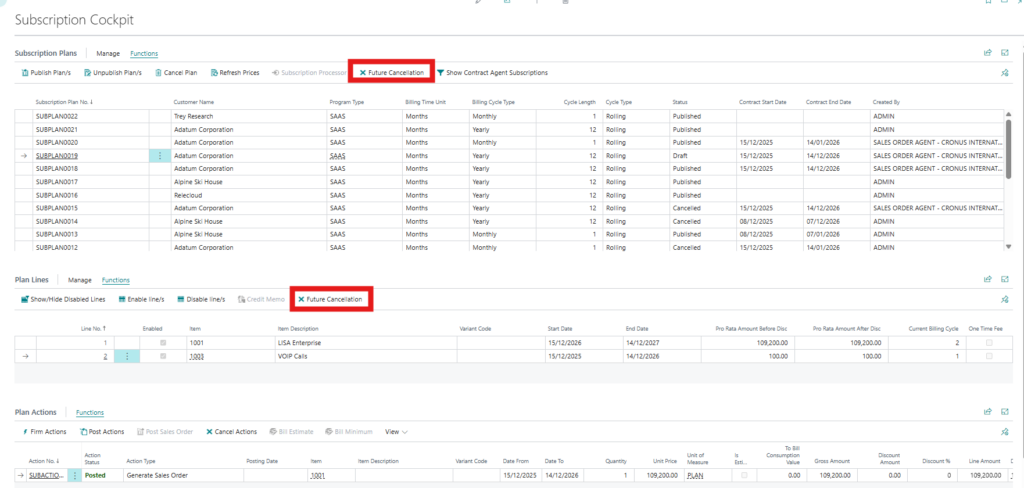Click Show/Hide Disabled Lines in Plan Lines
Viewport: 1024px width, 488px height.
click(63, 299)
